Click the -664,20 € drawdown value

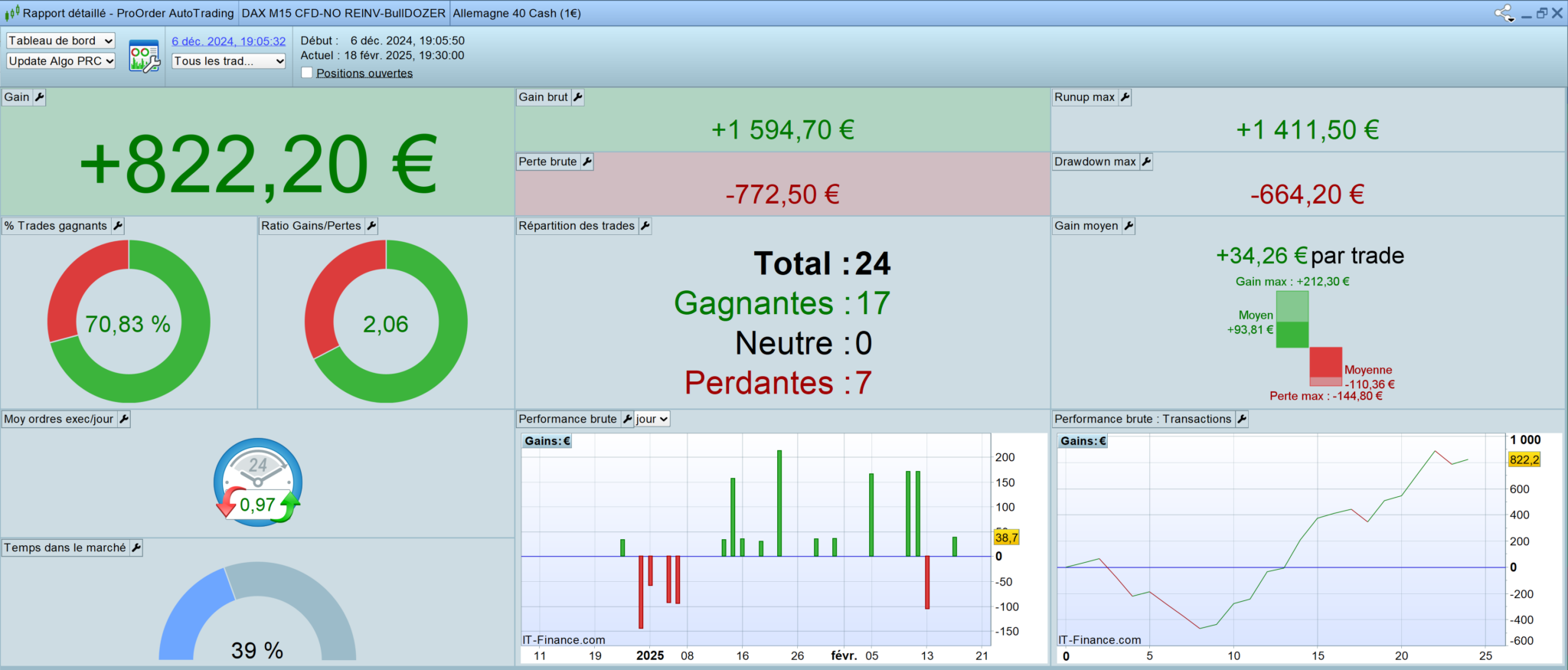coord(1308,194)
